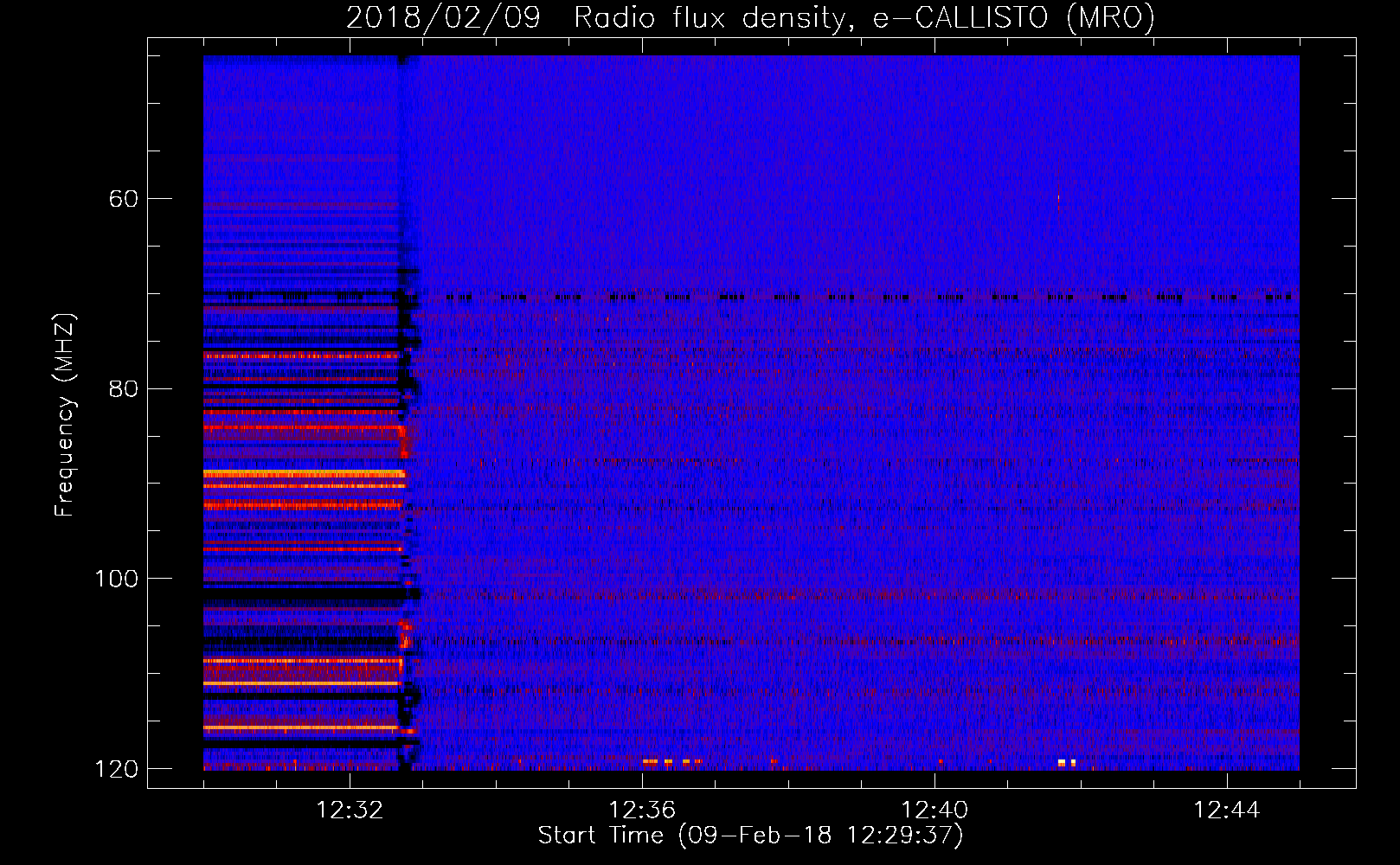Viewport: 1400px width, 865px height.
Task: Click the 80 frequency tick label
Action: [123, 388]
